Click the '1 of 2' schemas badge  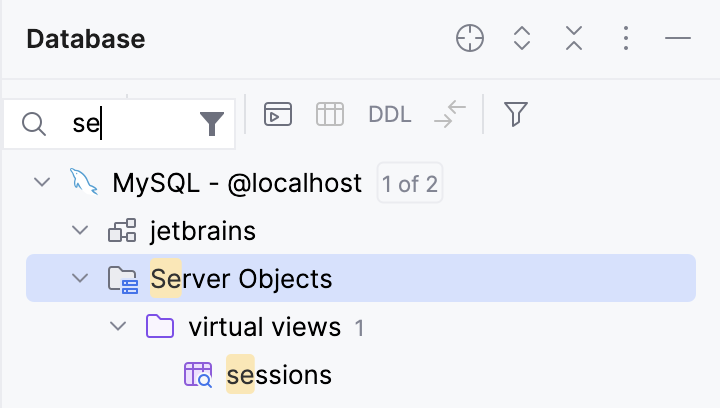click(409, 184)
